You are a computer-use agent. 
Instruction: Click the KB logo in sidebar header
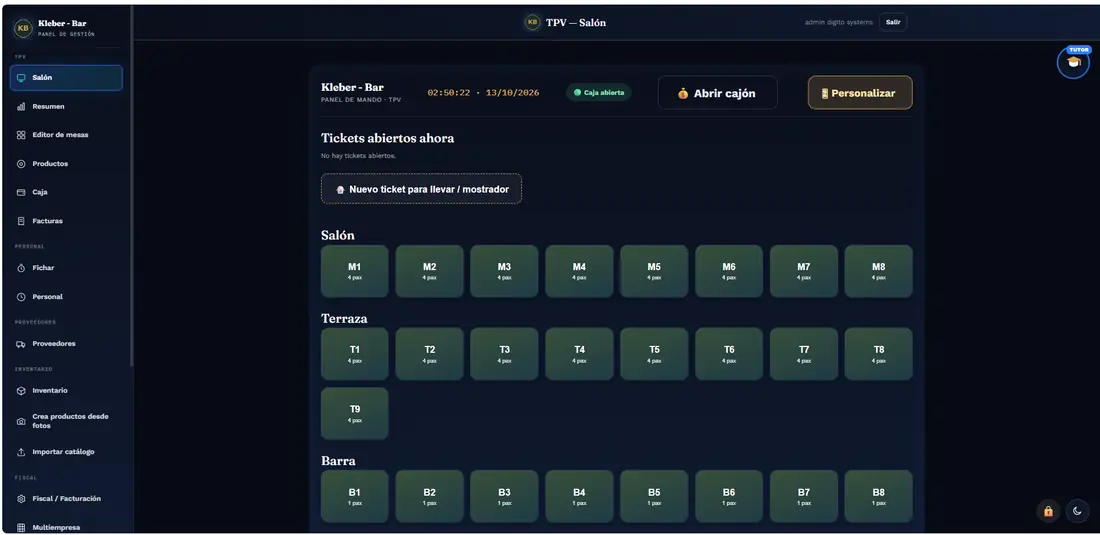pos(23,27)
